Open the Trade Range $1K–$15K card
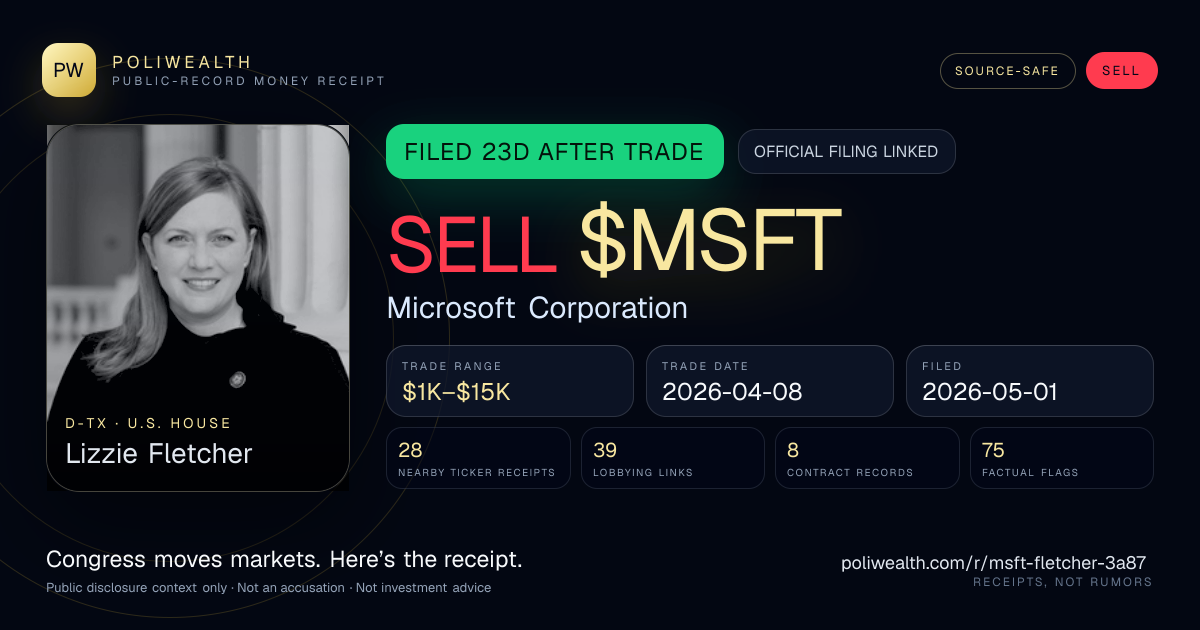Screen dimensions: 1200x630 click(510, 381)
